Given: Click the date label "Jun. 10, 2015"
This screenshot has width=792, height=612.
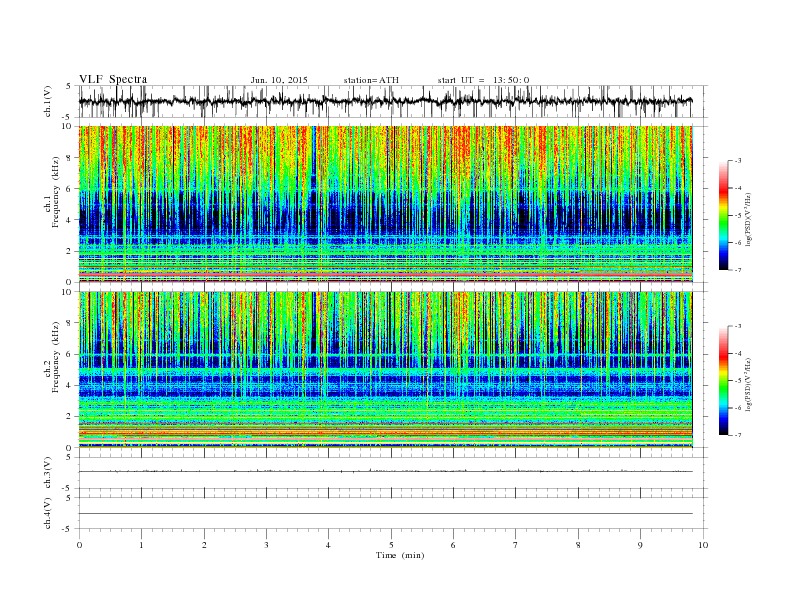Looking at the screenshot, I should point(279,80).
